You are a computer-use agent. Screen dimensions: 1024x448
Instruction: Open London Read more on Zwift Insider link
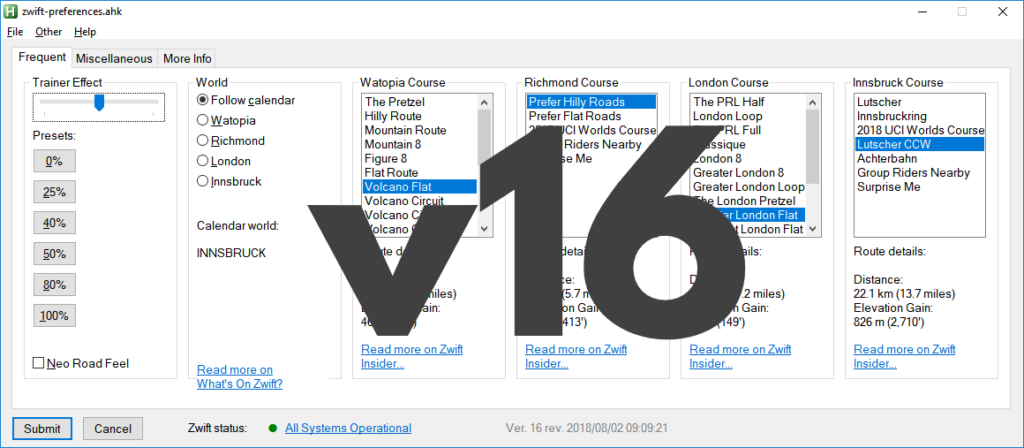pos(740,356)
